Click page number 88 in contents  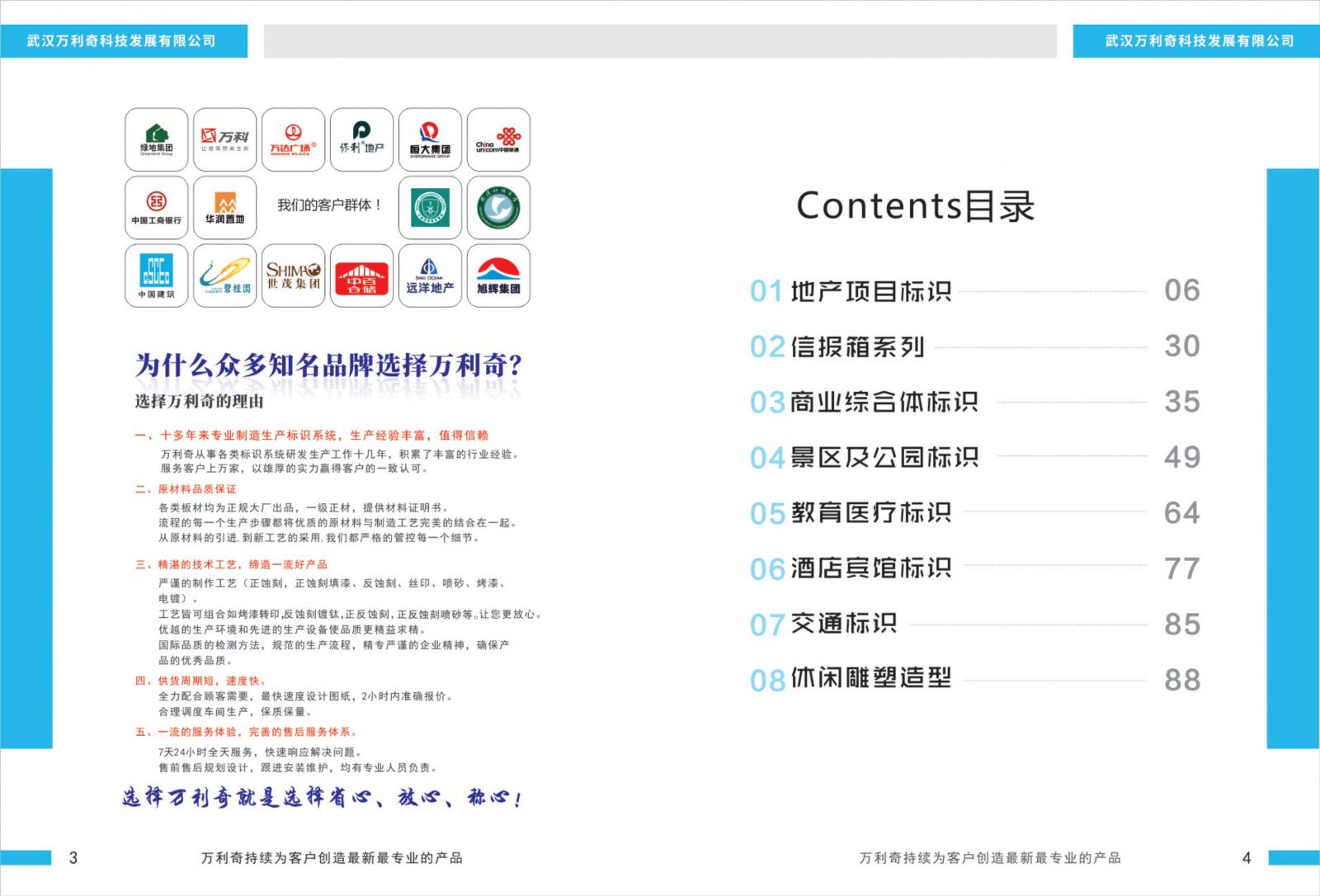(1181, 680)
